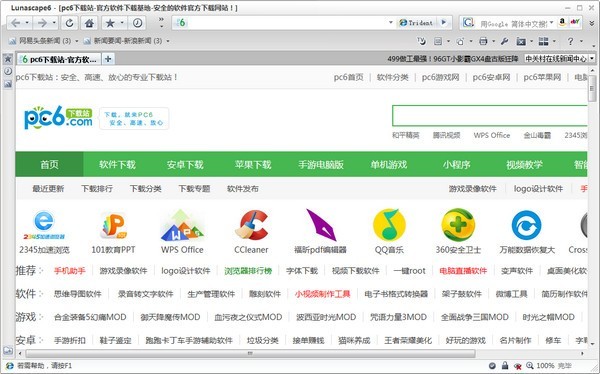Expand the address bar URL dropdown
Viewport: 600px width, 374px height.
(391, 23)
